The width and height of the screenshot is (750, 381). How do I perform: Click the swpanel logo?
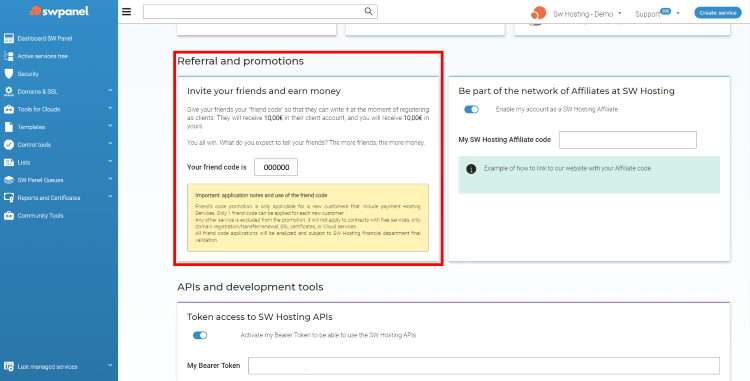pos(59,11)
